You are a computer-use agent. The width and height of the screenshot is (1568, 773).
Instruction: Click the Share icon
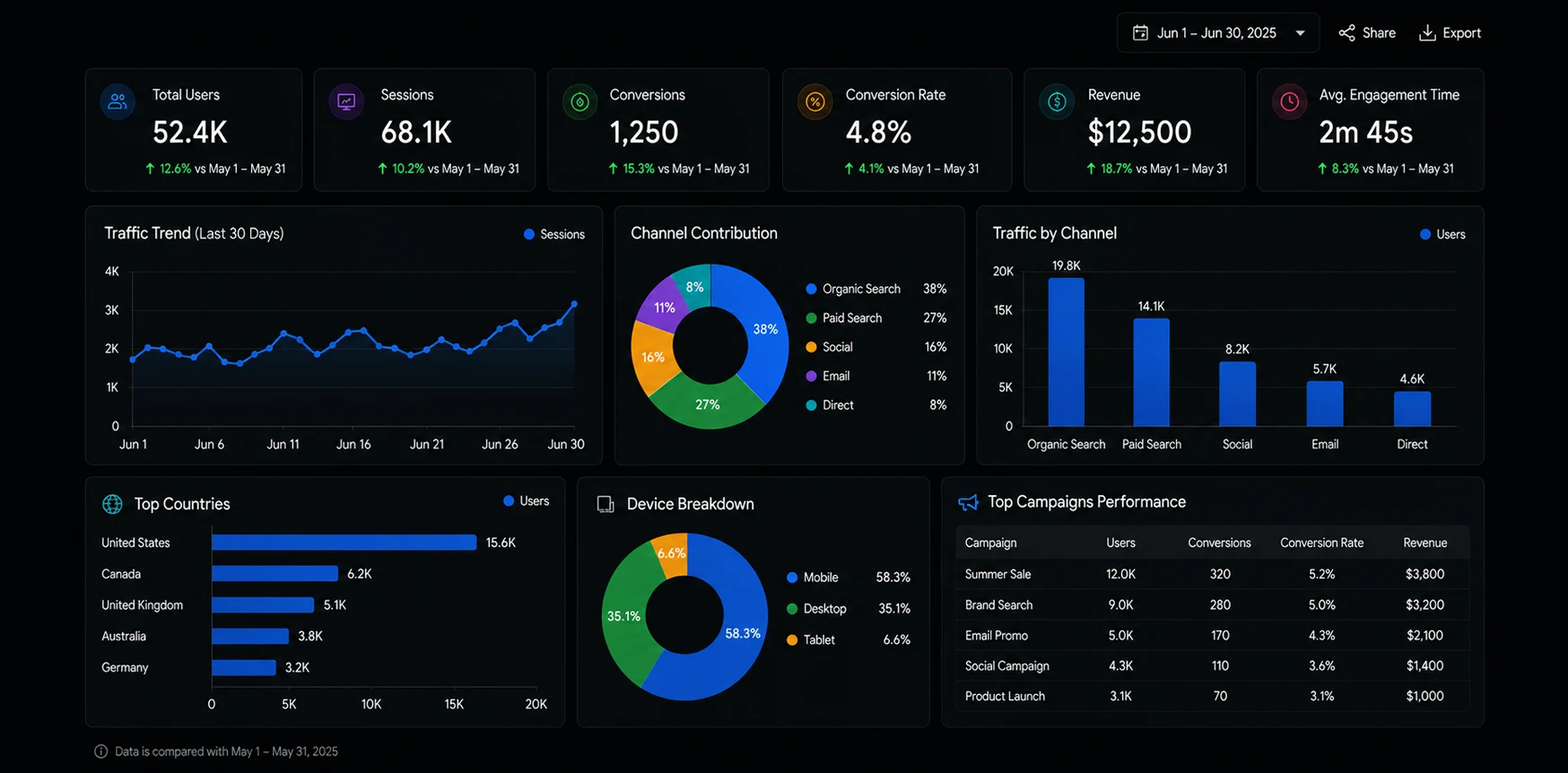pos(1346,33)
